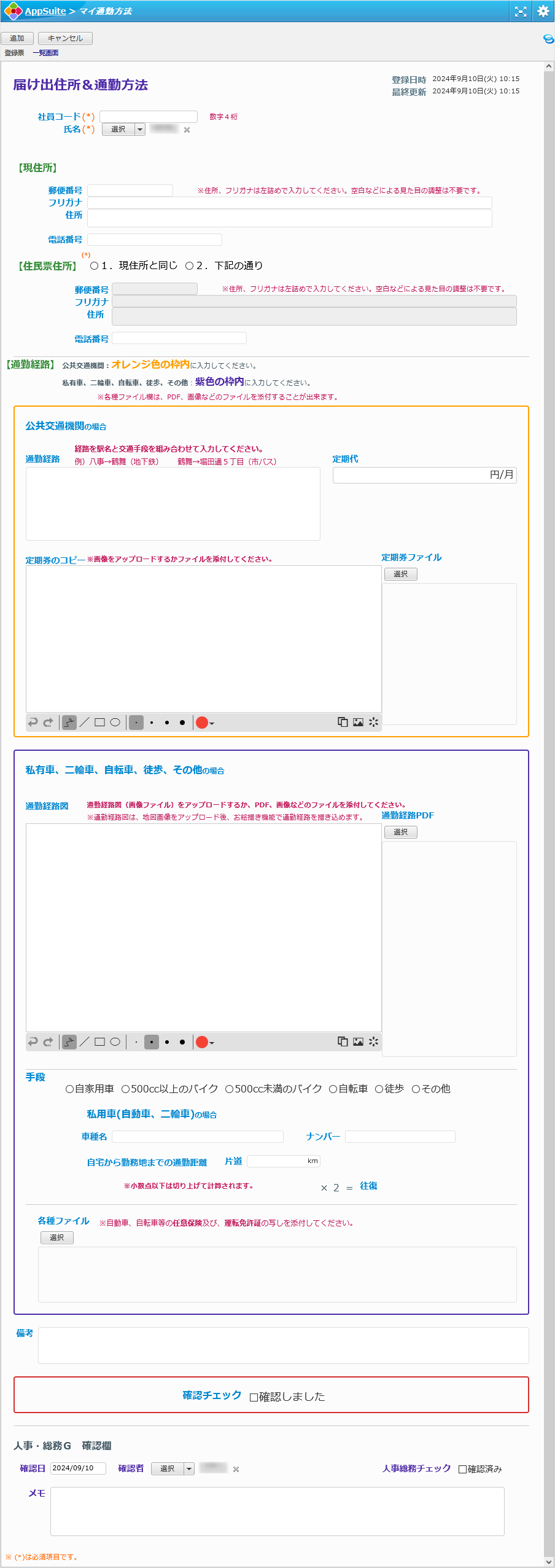Click the 追加 button
555x1568 pixels.
pos(17,38)
